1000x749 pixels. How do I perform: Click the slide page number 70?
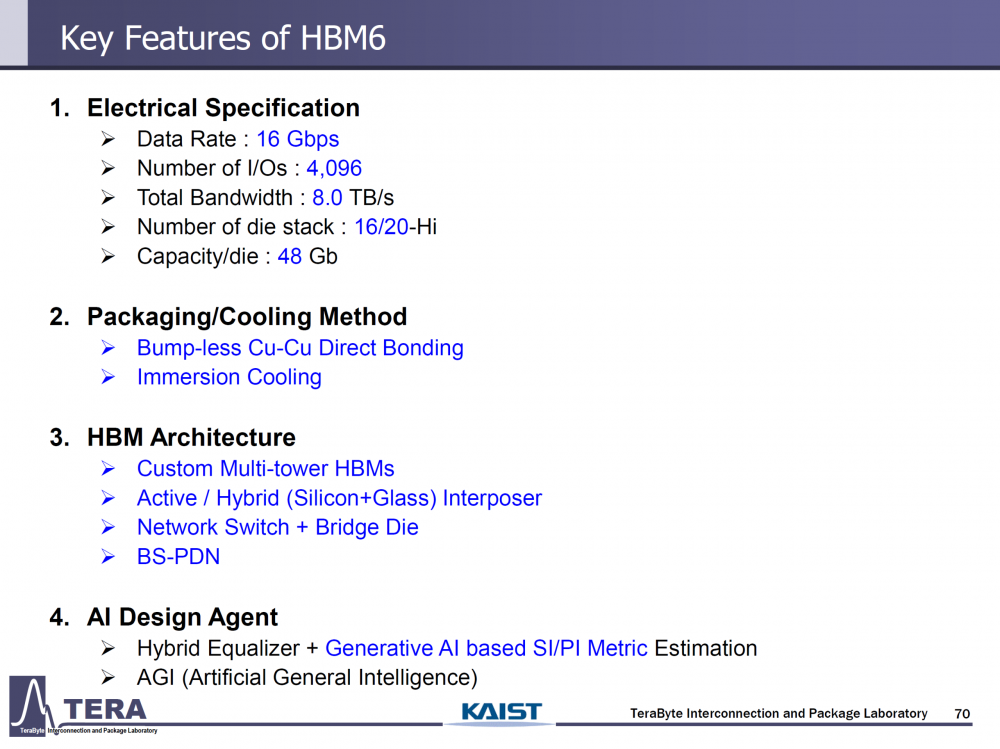[x=962, y=713]
